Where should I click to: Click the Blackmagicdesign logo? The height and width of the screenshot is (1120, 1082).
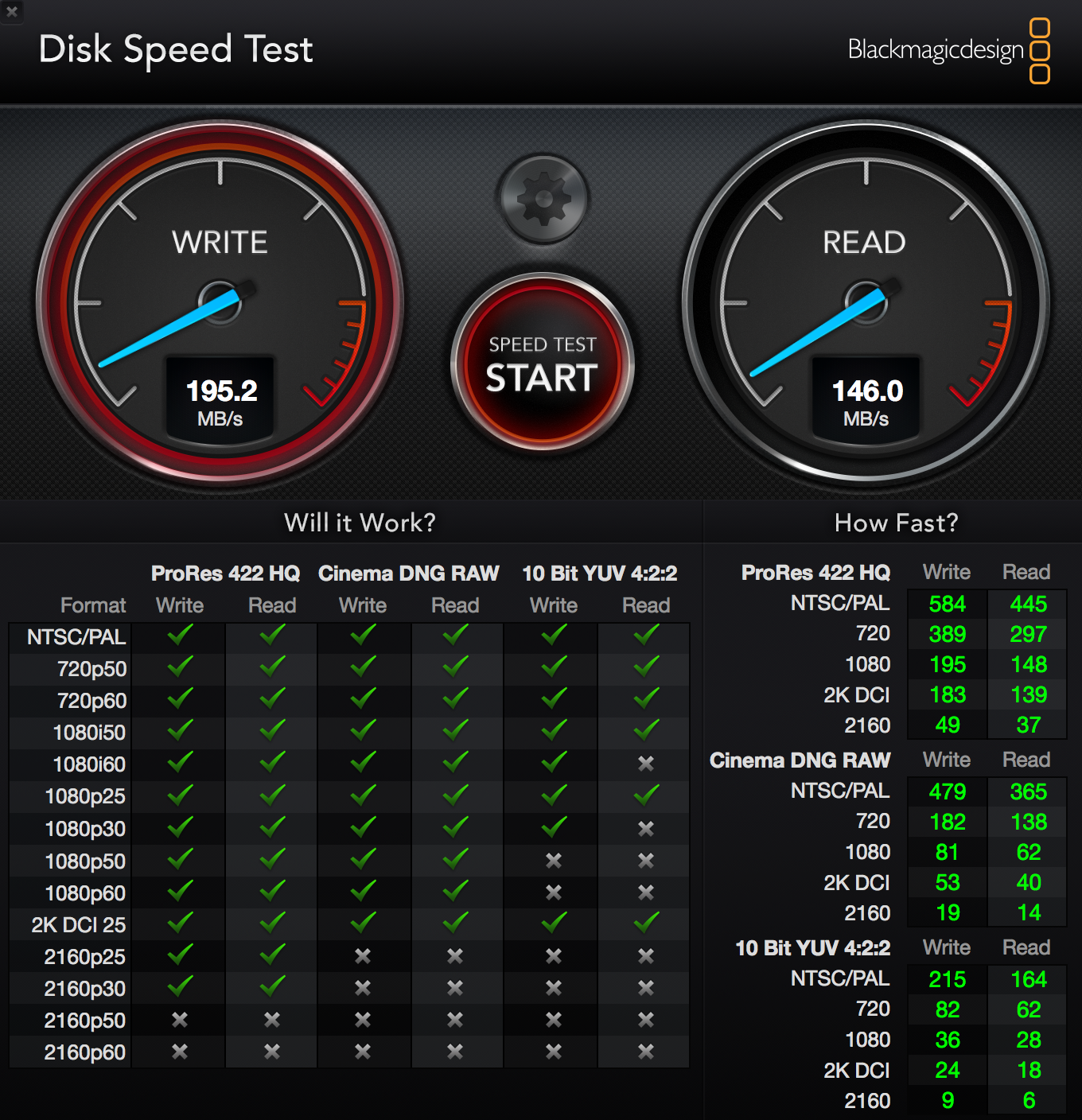[948, 50]
